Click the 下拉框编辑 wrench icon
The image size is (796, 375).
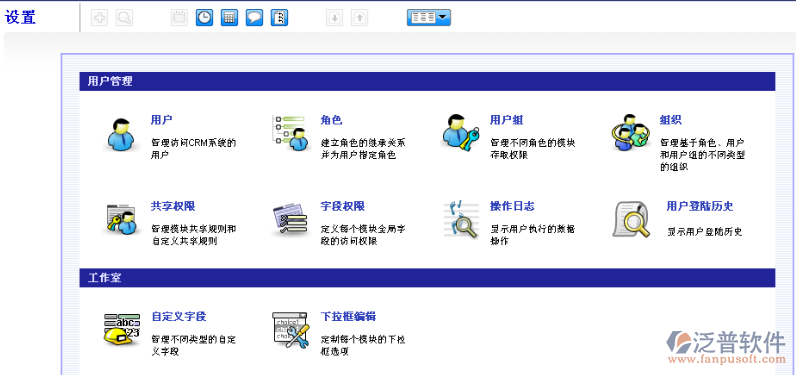point(291,330)
